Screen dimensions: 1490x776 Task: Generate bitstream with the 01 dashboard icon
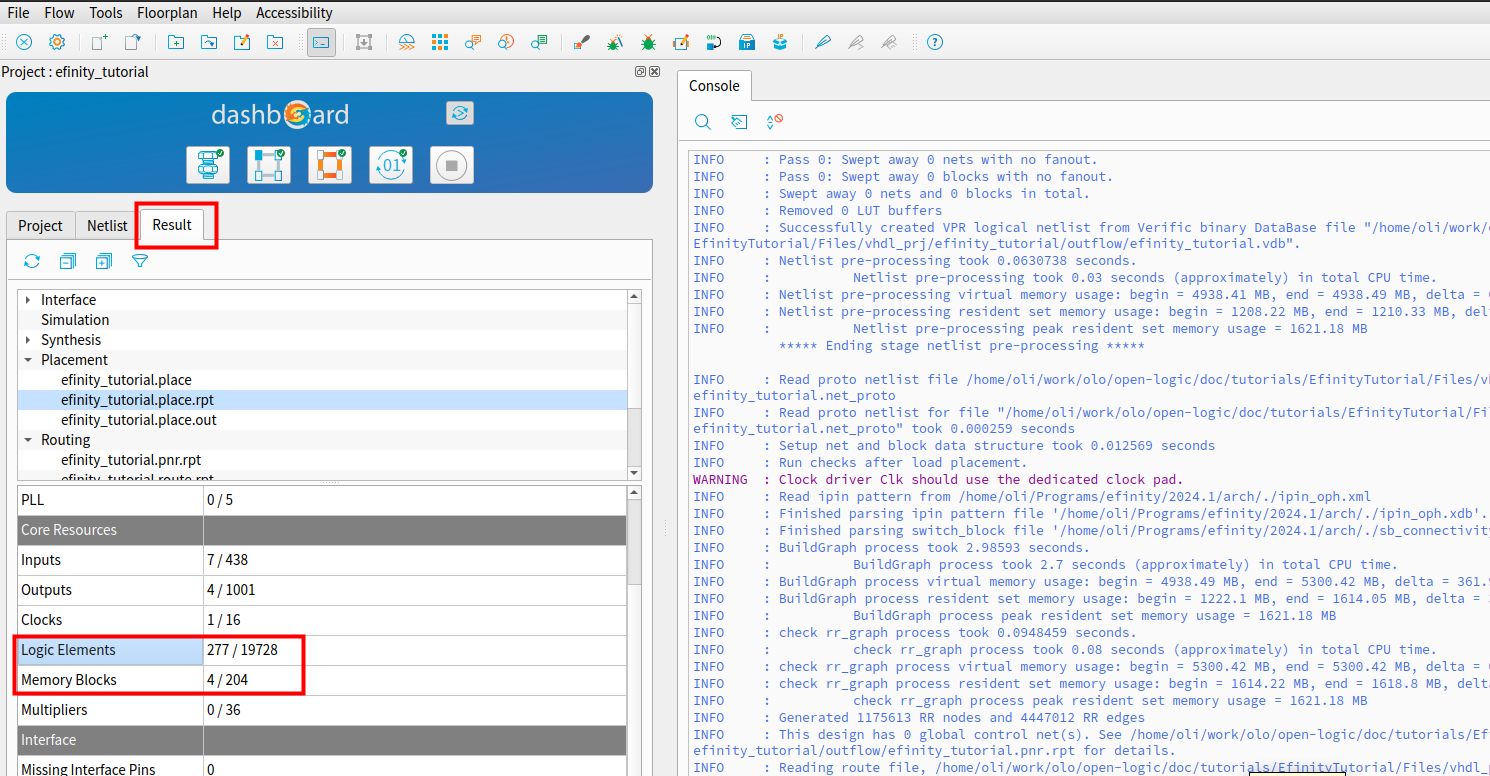click(x=391, y=165)
